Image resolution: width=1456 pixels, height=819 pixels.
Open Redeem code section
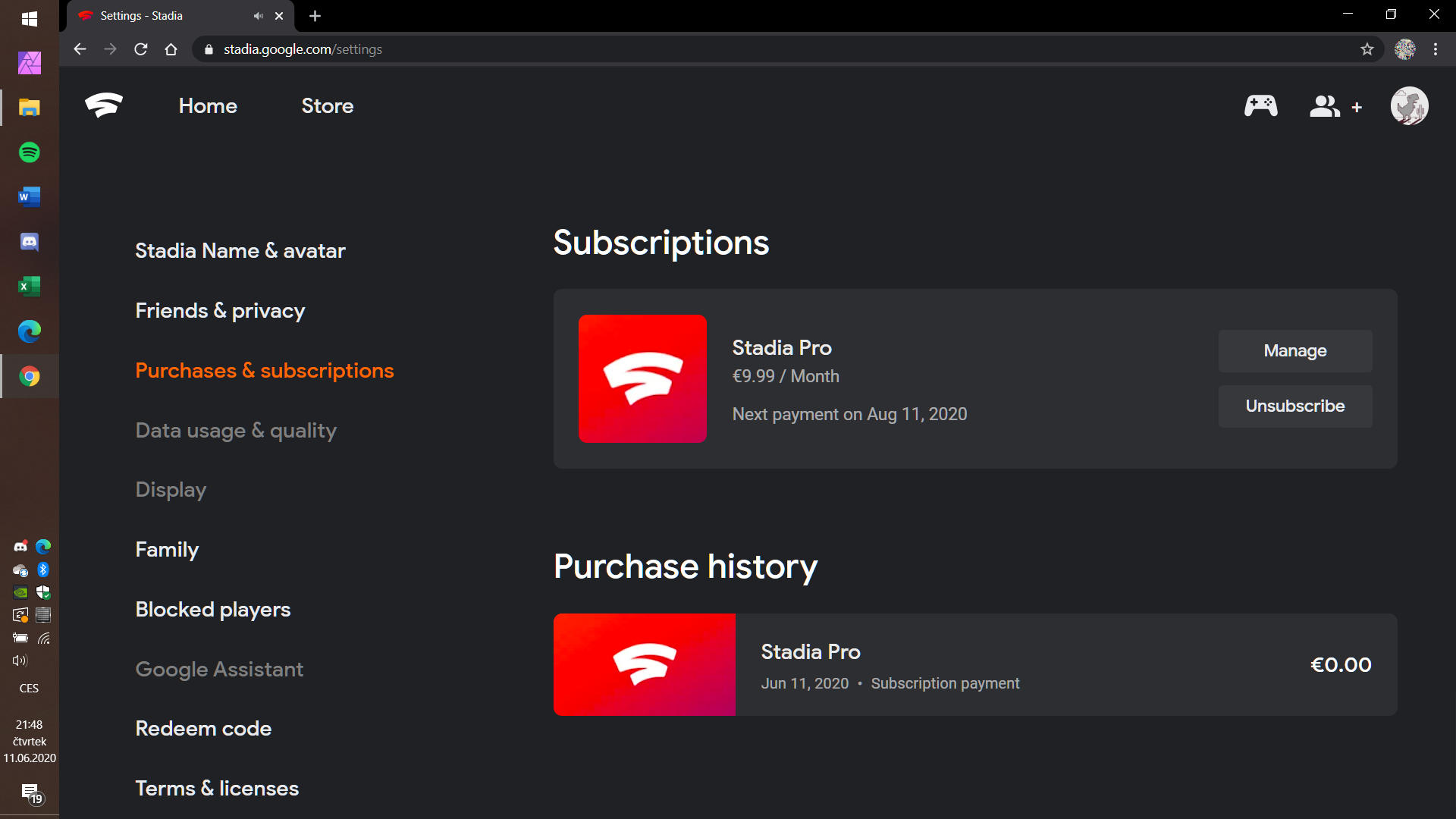tap(203, 729)
